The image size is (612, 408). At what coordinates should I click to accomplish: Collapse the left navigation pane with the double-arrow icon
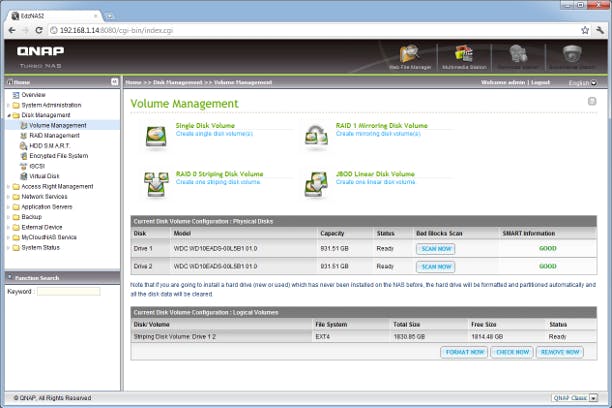point(114,82)
